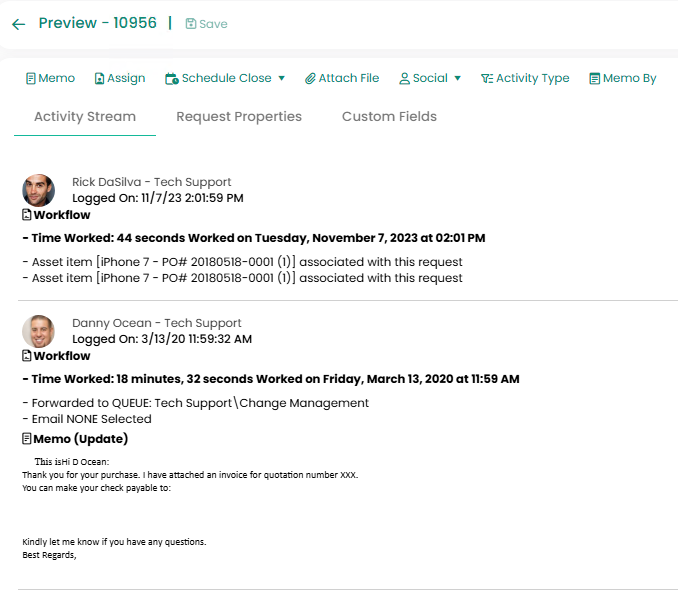This screenshot has width=678, height=594.
Task: Click the Workflow icon under Danny Ocean
Action: pos(27,356)
